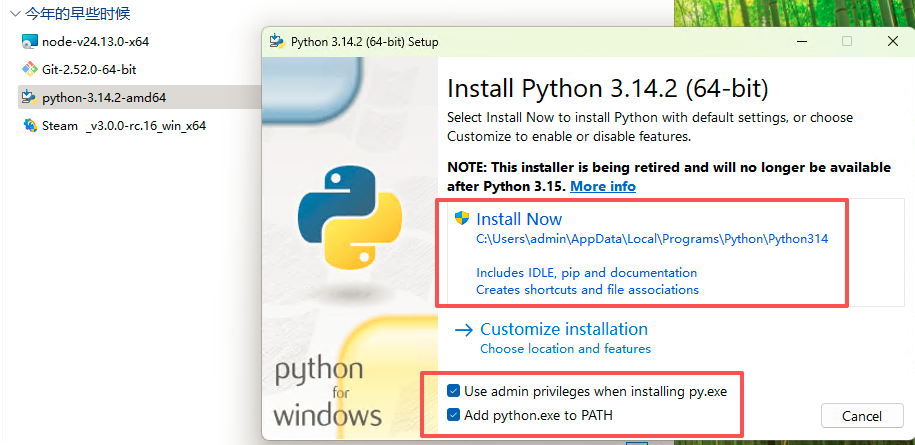Toggle Add python.exe to PATH checkbox

coord(453,415)
